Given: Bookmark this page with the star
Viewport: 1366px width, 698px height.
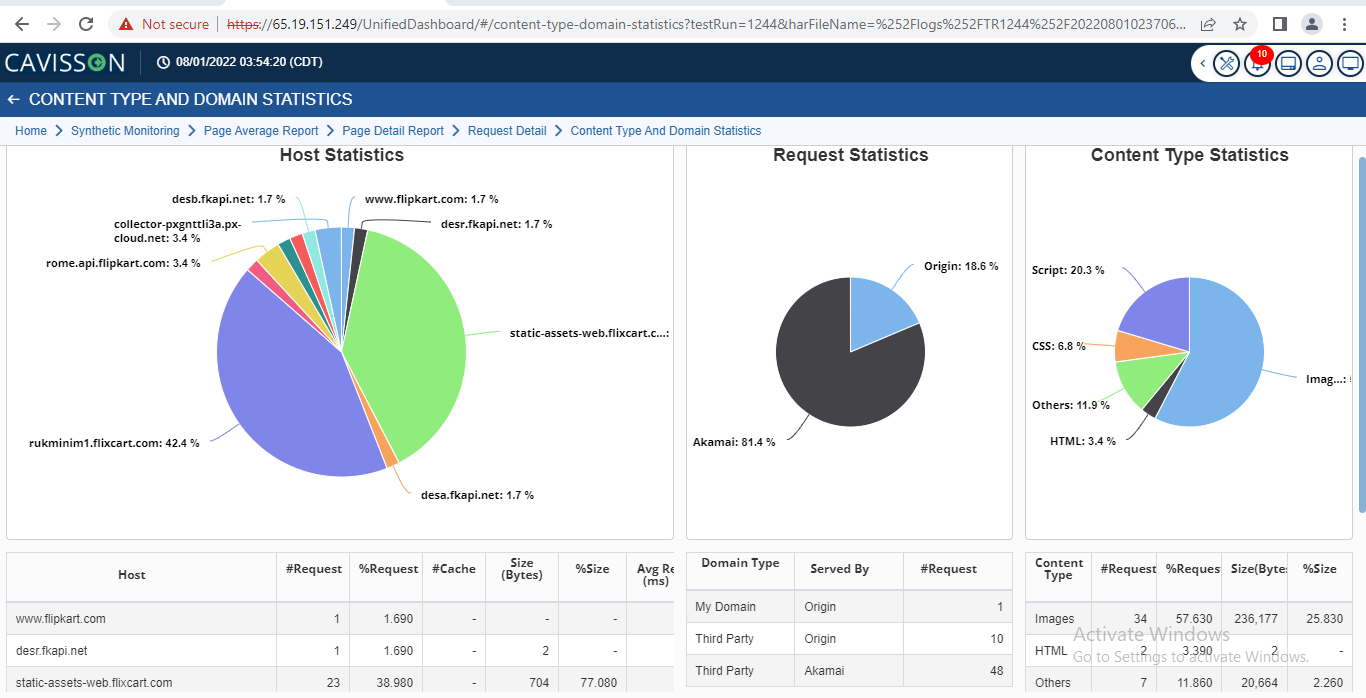Looking at the screenshot, I should 1240,24.
